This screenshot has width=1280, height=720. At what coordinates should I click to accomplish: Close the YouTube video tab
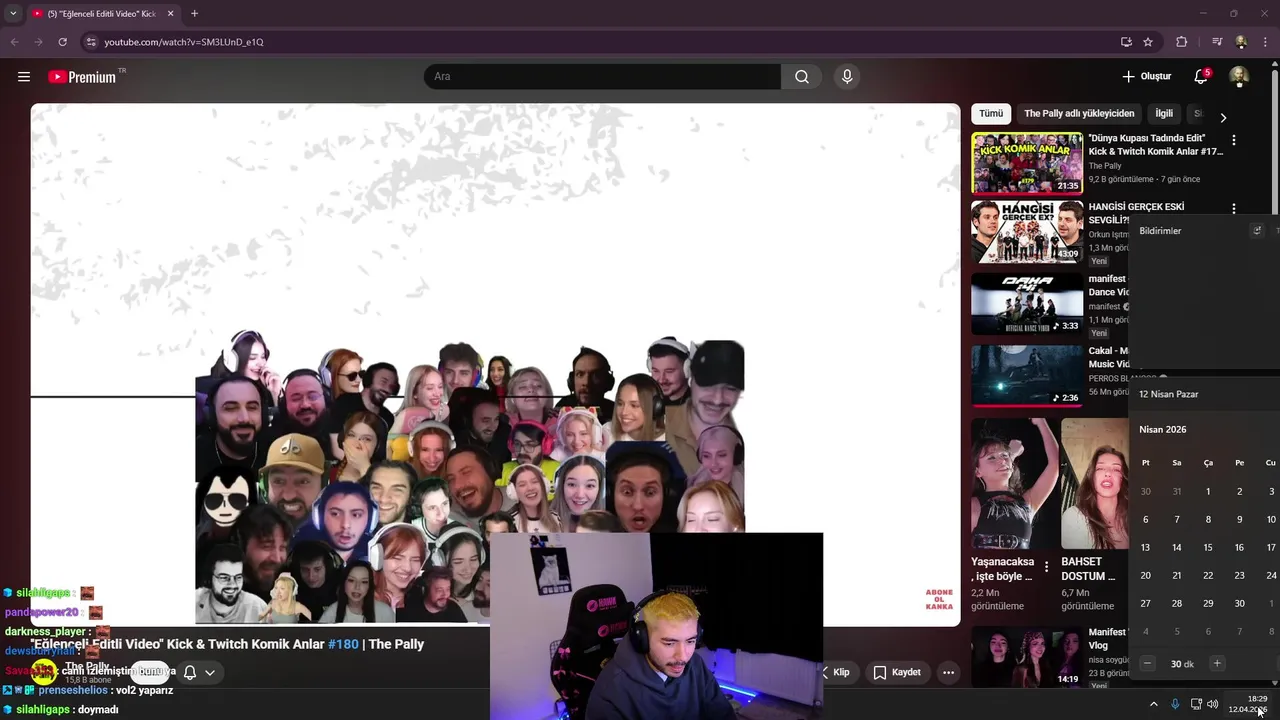171,13
